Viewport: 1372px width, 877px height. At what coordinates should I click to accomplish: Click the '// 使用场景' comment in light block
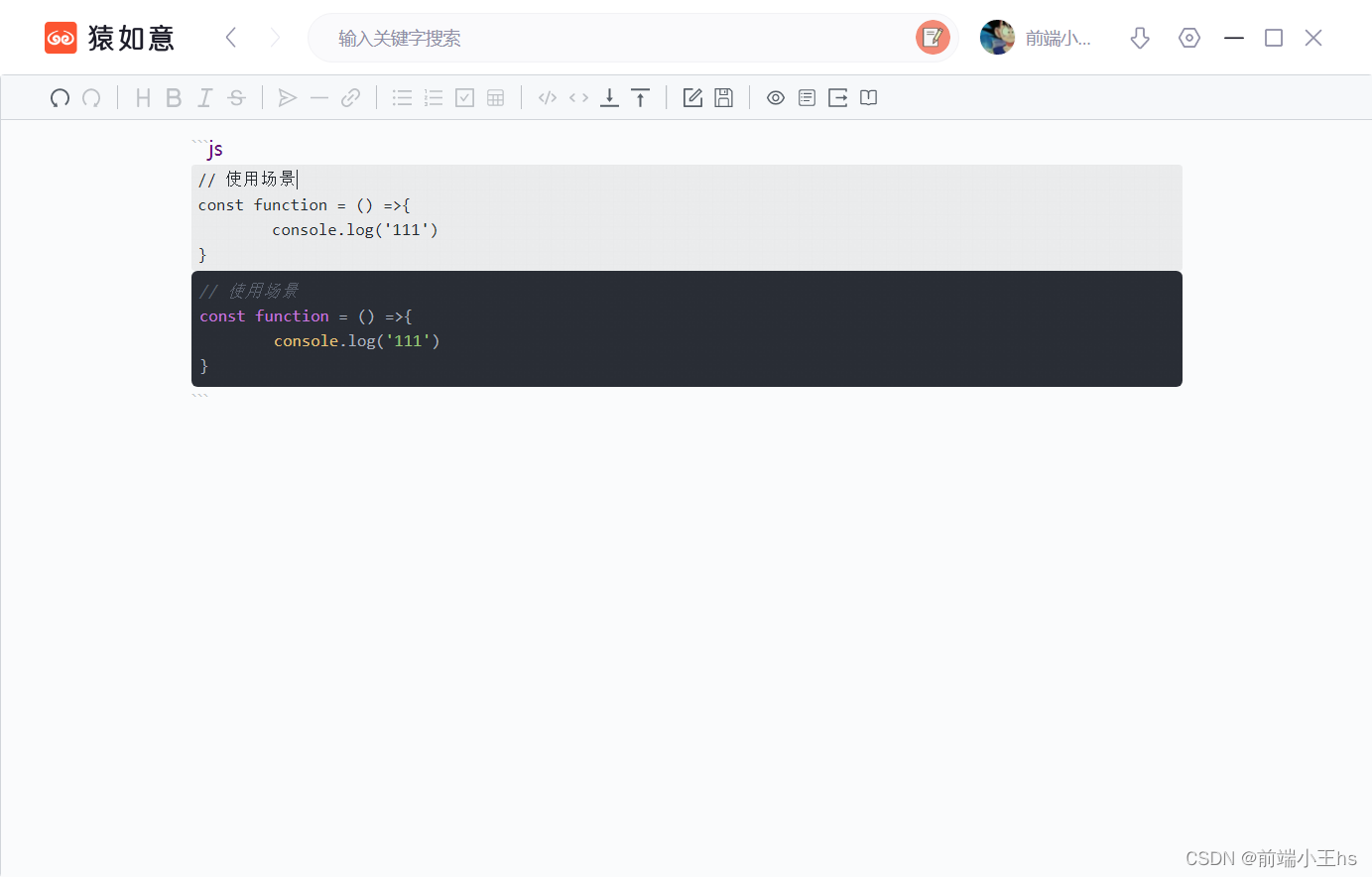click(x=247, y=180)
